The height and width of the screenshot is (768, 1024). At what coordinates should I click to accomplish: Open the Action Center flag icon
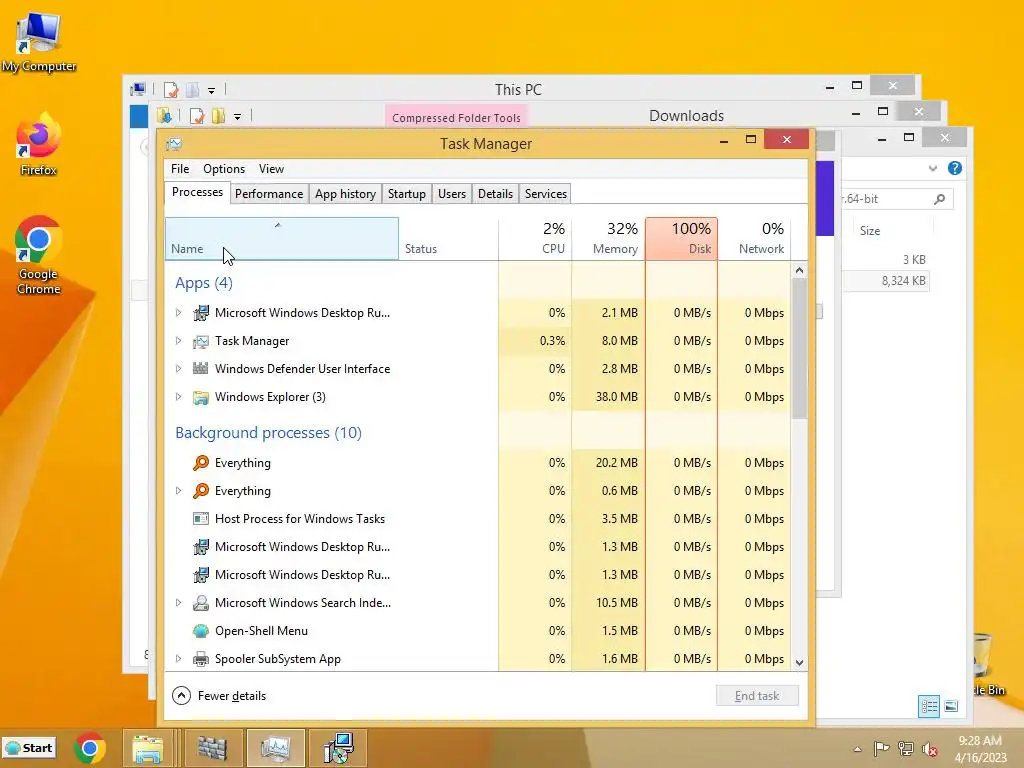coord(881,748)
